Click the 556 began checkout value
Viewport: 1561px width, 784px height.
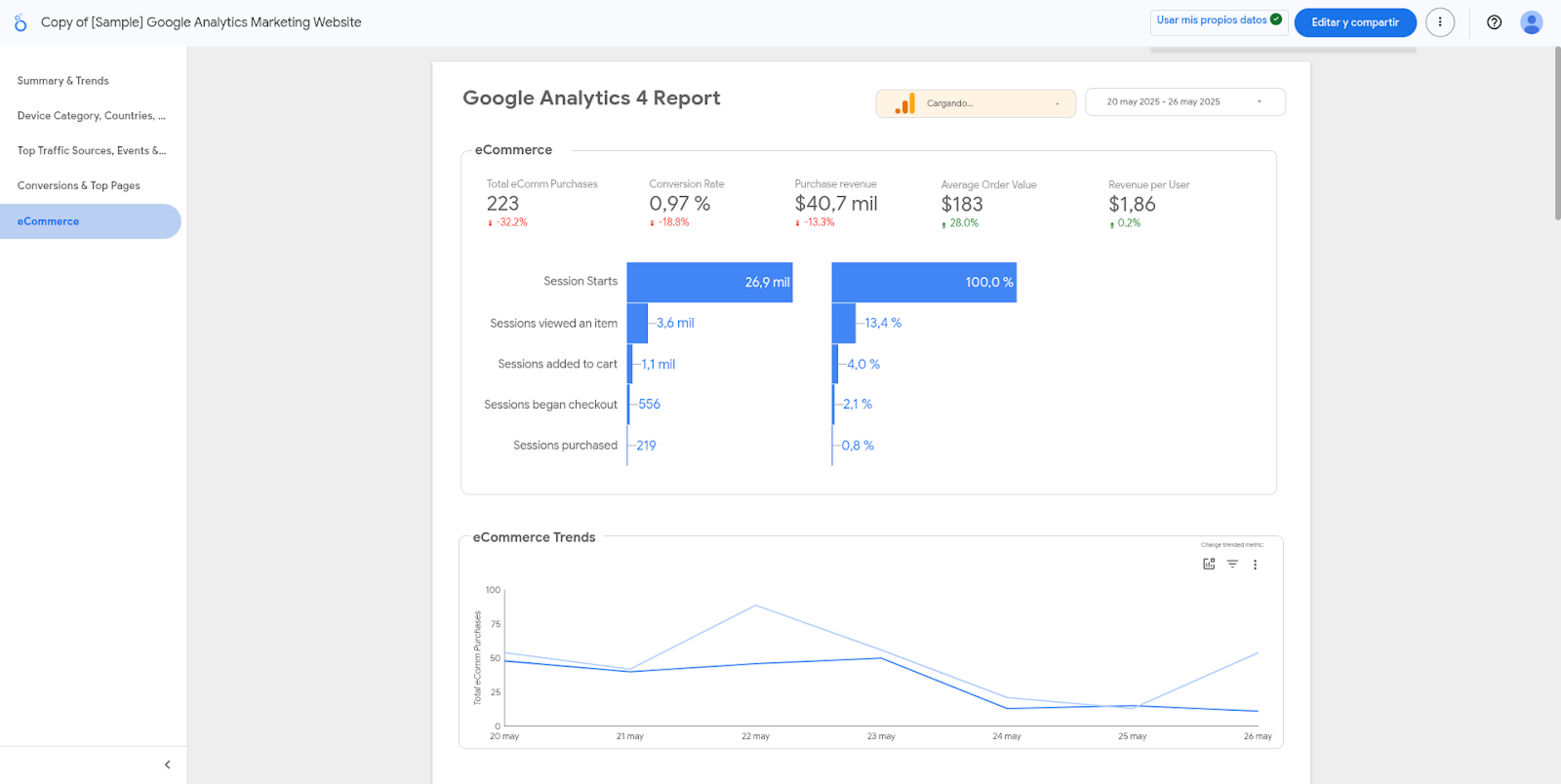[650, 405]
